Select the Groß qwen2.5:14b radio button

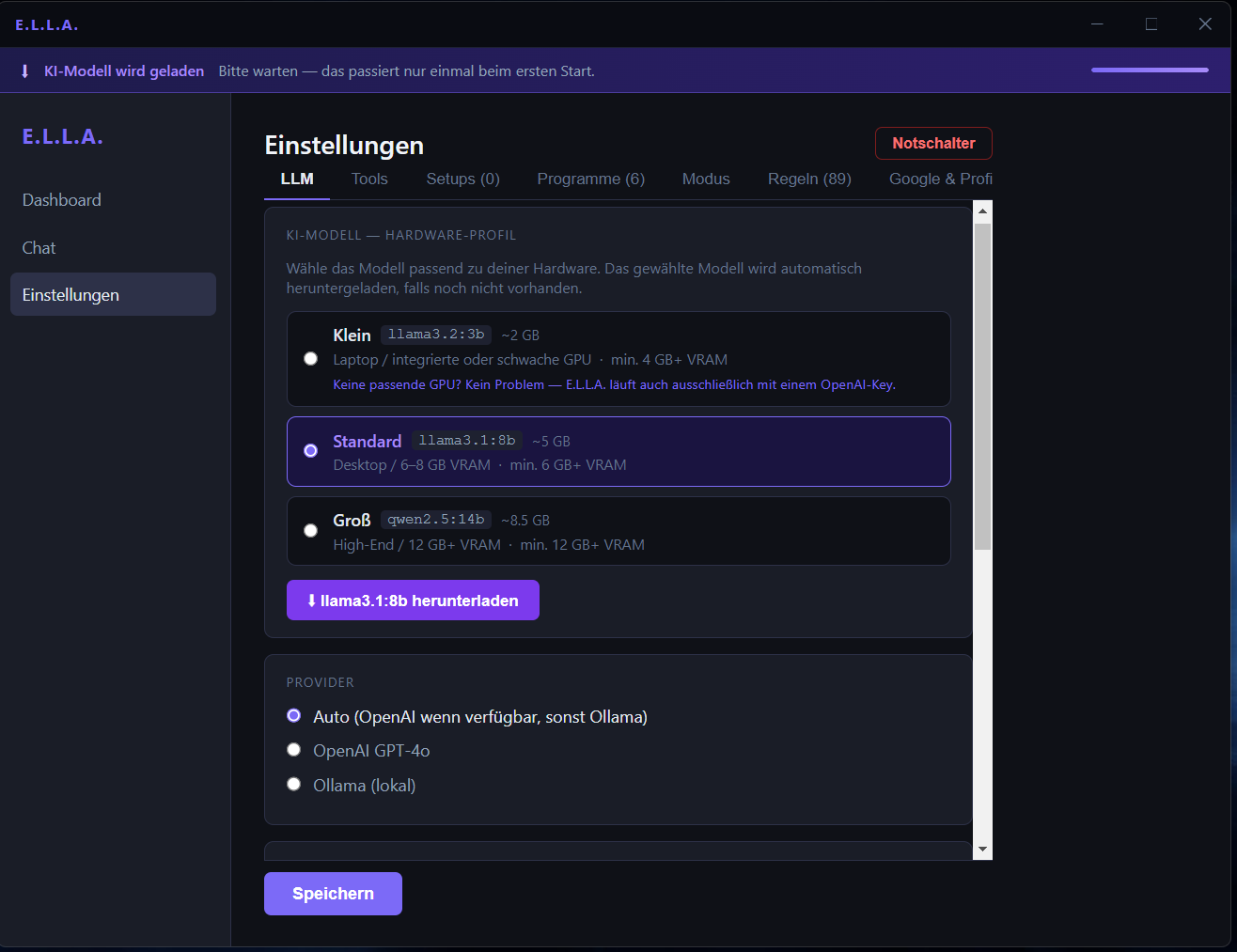tap(311, 530)
